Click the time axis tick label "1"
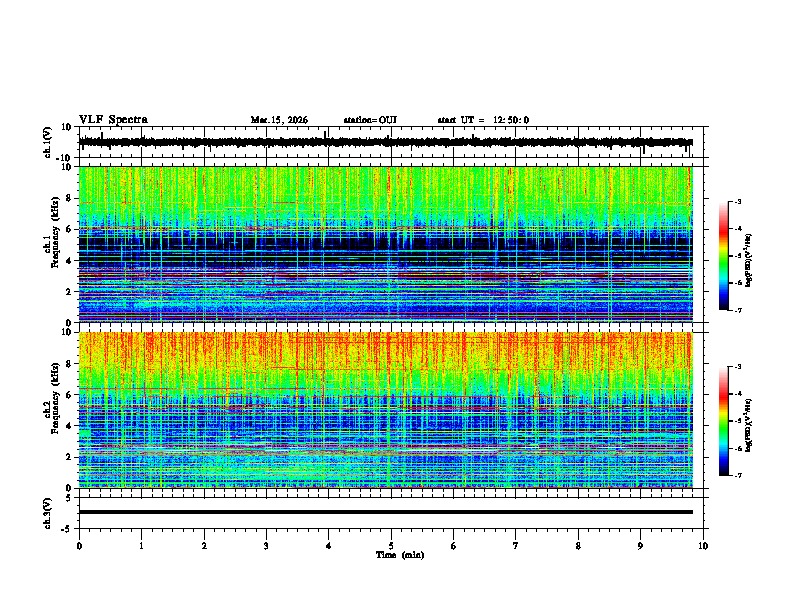The image size is (792, 612). pos(142,546)
